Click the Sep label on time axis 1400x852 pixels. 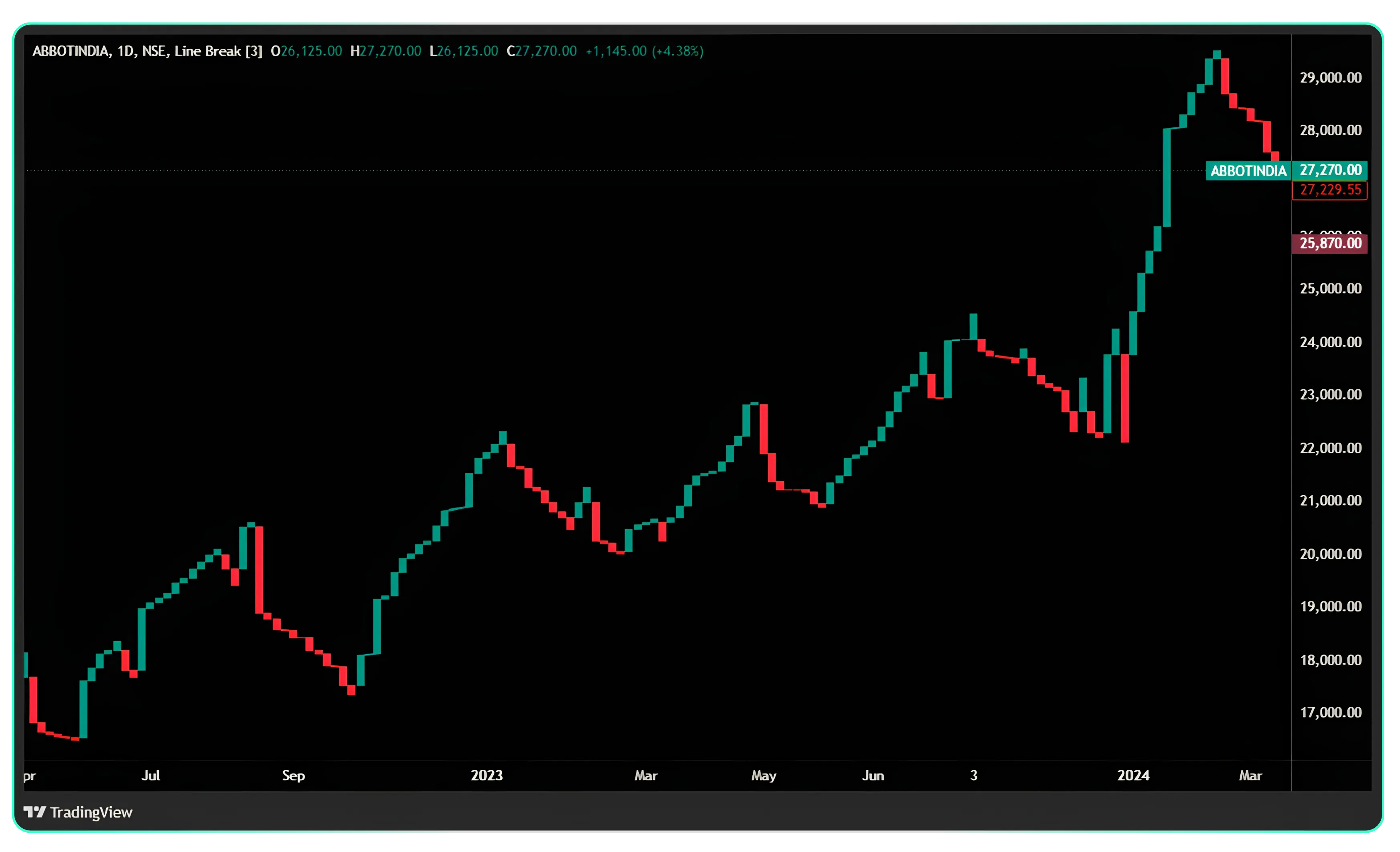click(293, 776)
